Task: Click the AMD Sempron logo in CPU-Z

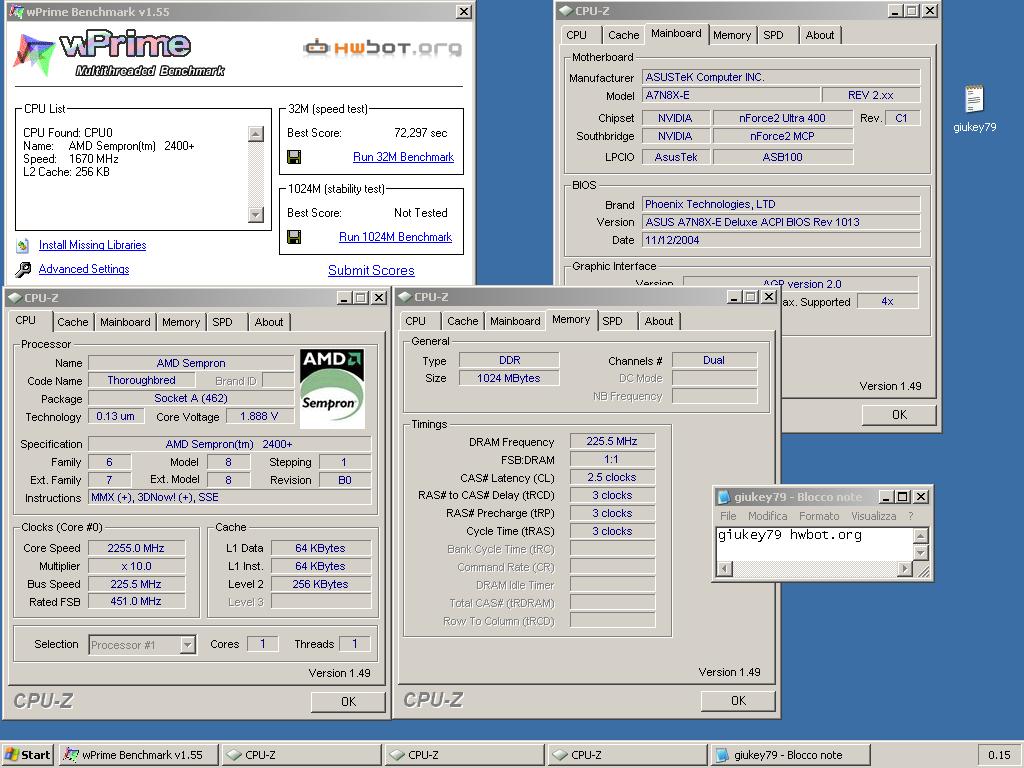Action: pyautogui.click(x=332, y=389)
